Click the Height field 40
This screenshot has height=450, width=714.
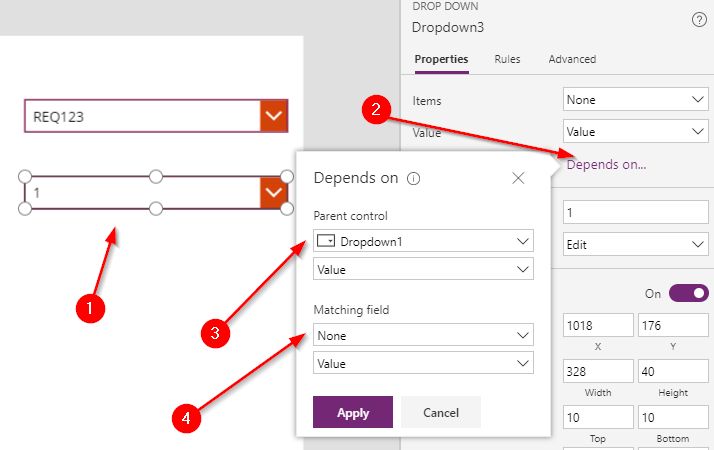[x=673, y=371]
